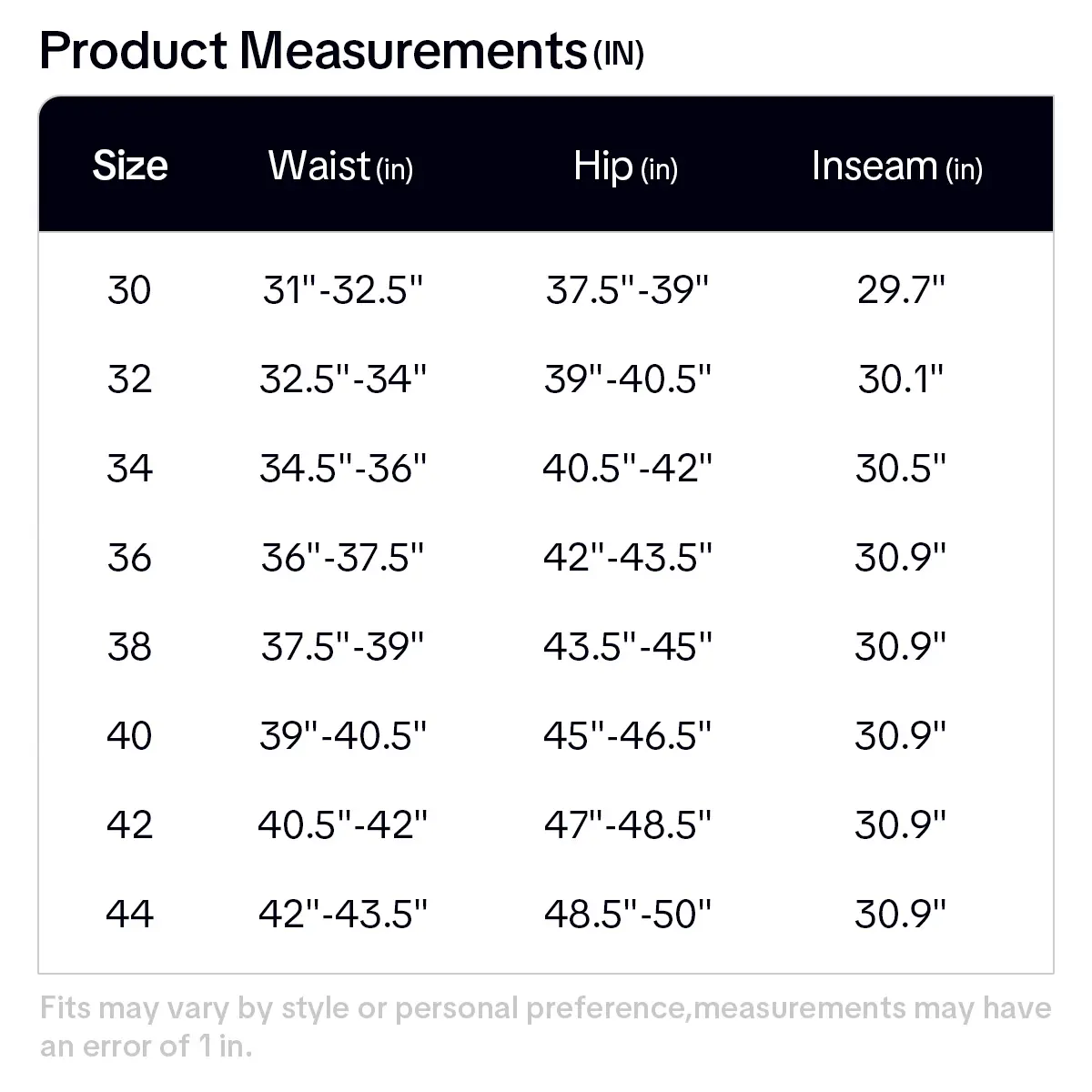Click size 42 row label
The image size is (1092, 1092).
coord(129,824)
